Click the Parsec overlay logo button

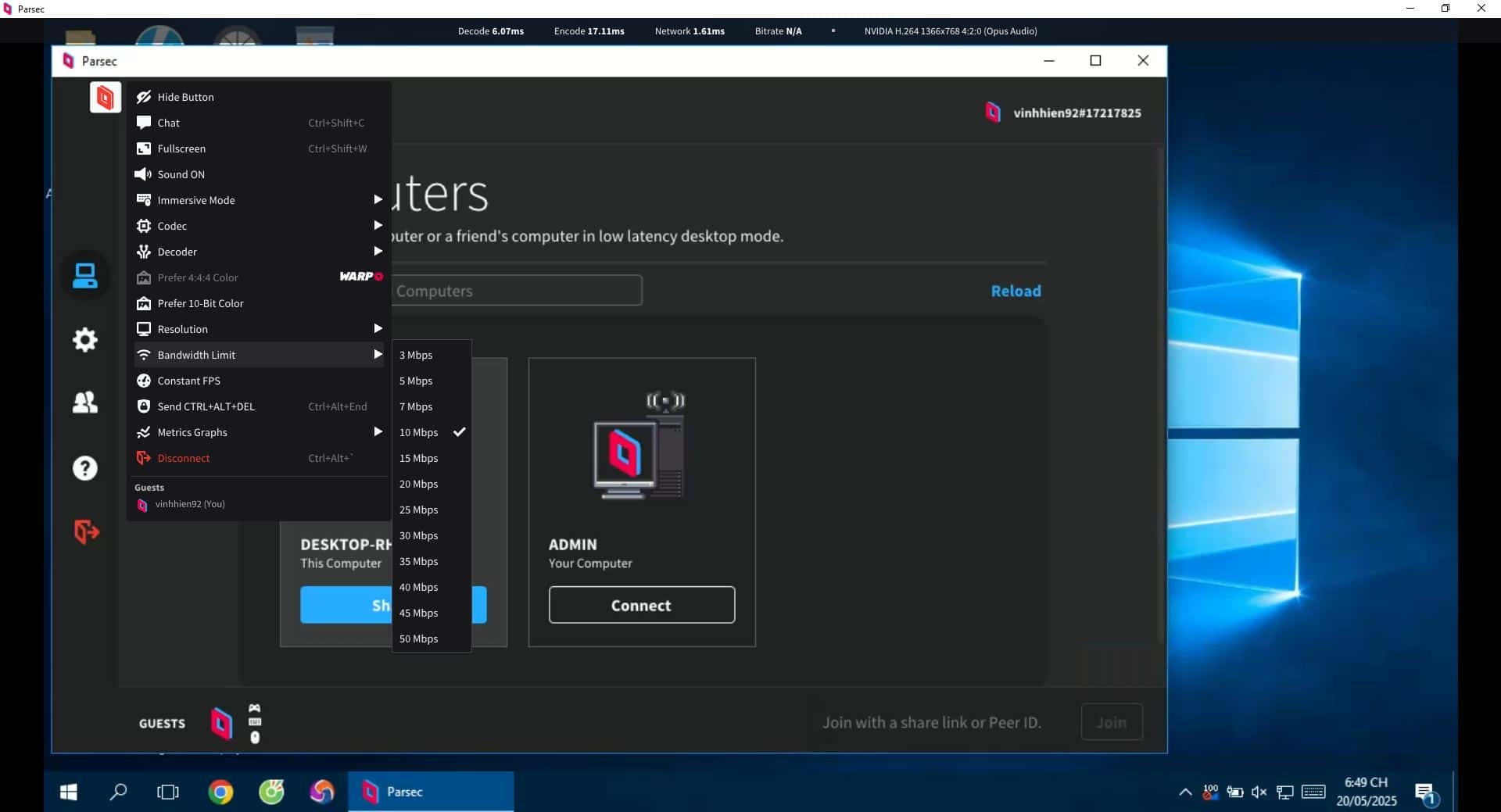(105, 98)
